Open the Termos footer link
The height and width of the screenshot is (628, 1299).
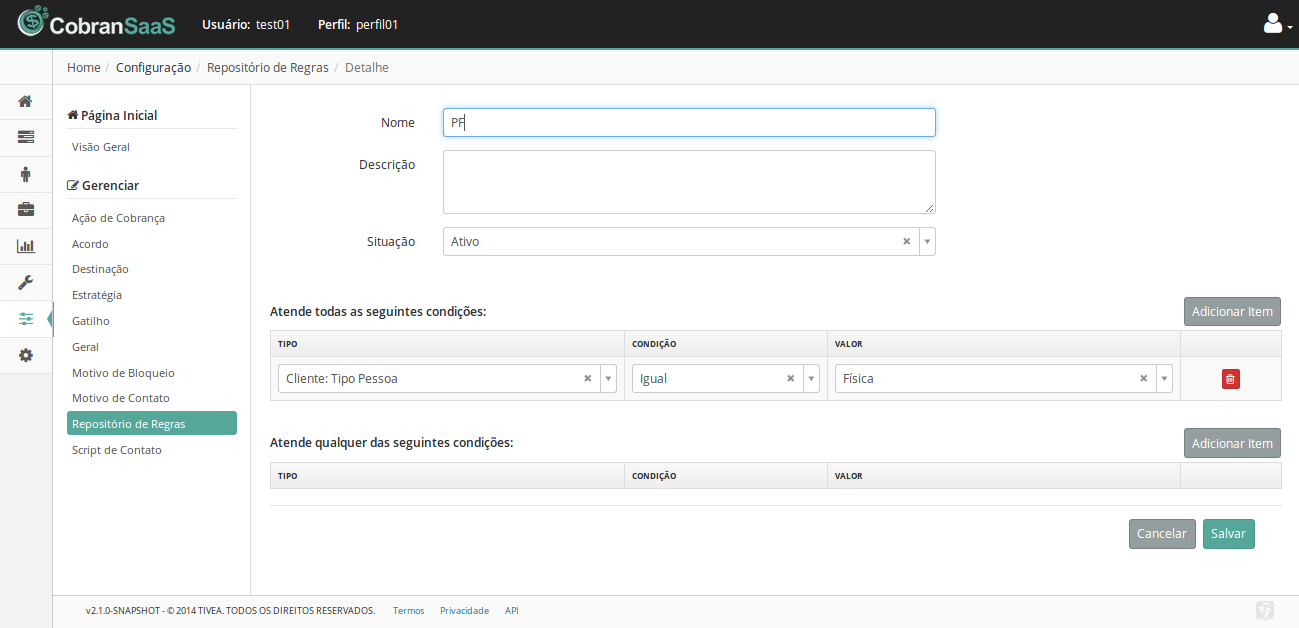(408, 610)
